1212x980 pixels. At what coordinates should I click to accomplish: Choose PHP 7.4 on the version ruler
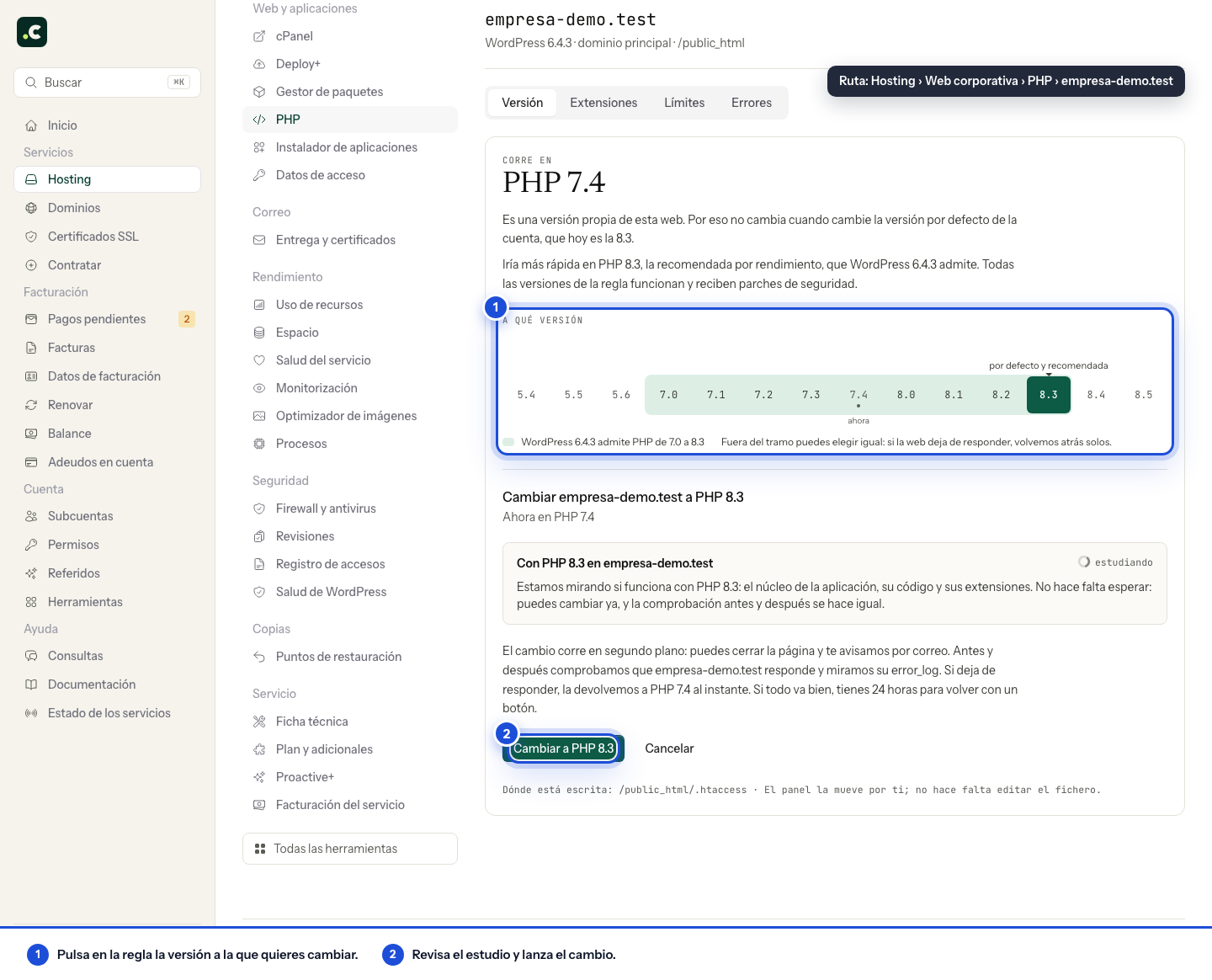pos(858,394)
